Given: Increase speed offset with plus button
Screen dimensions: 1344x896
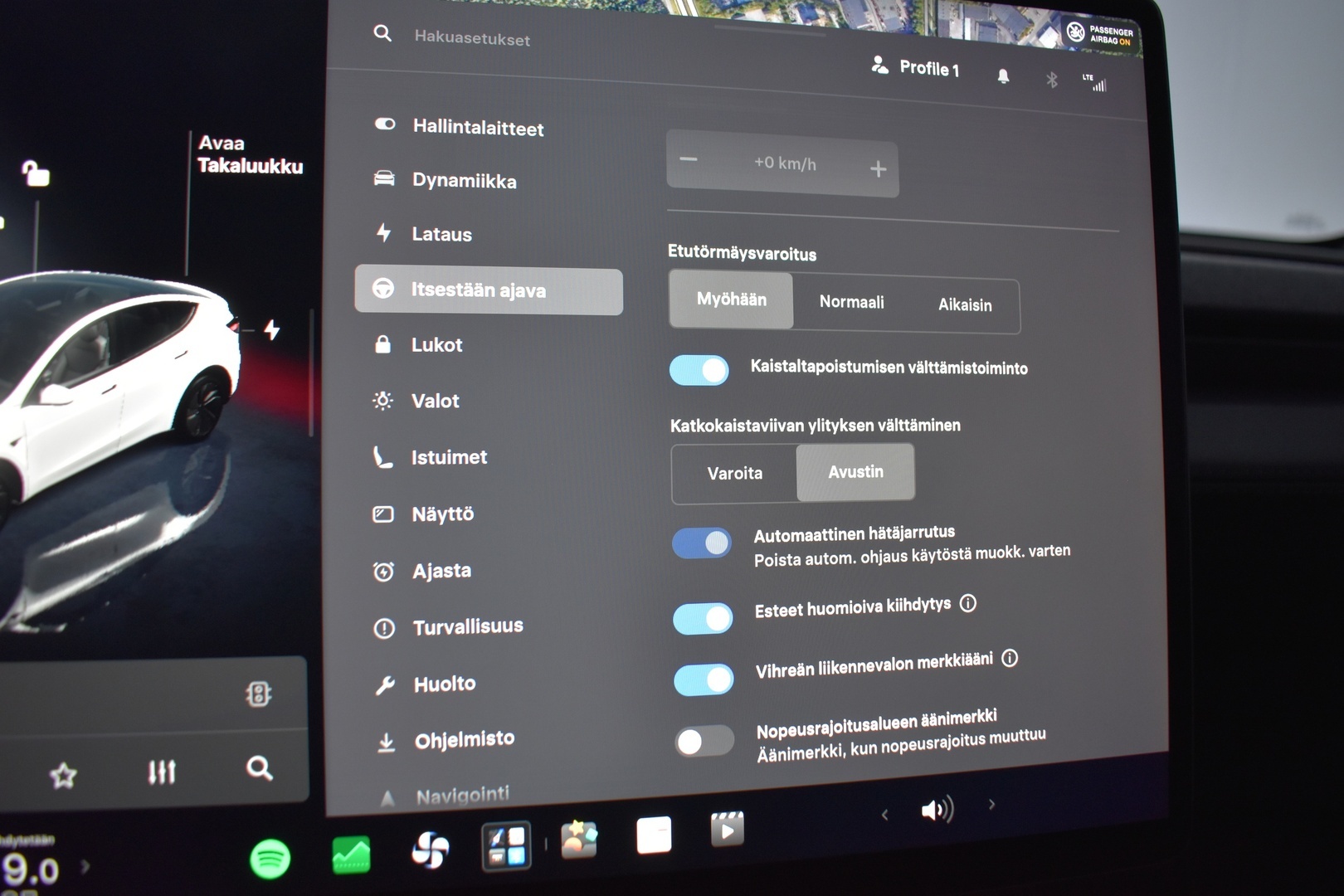Looking at the screenshot, I should (x=878, y=169).
